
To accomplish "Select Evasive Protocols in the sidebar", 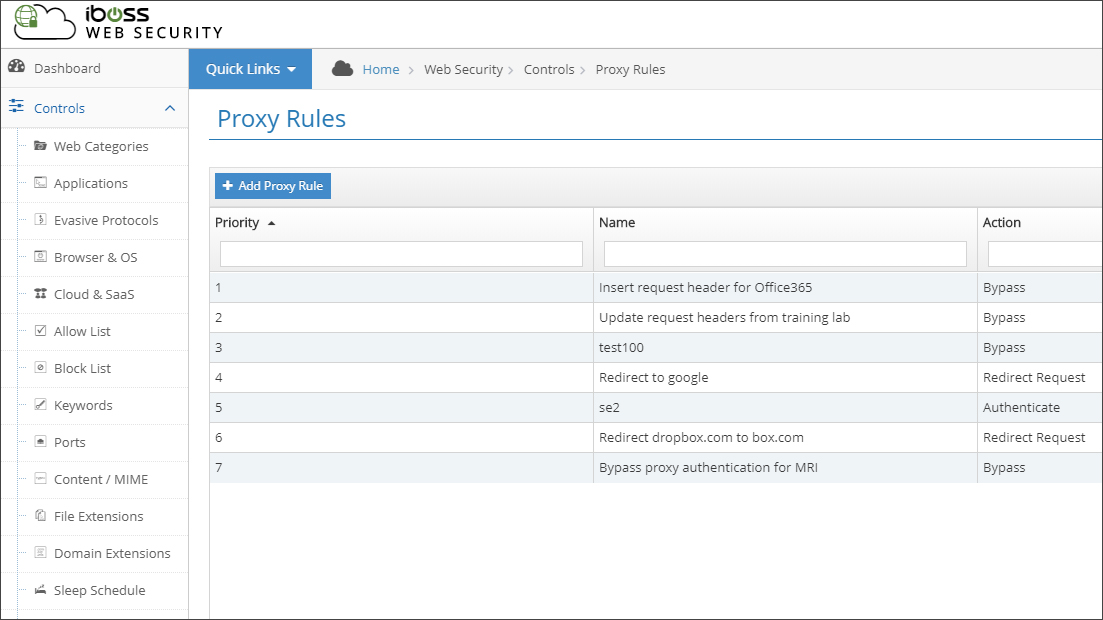I will coord(106,220).
